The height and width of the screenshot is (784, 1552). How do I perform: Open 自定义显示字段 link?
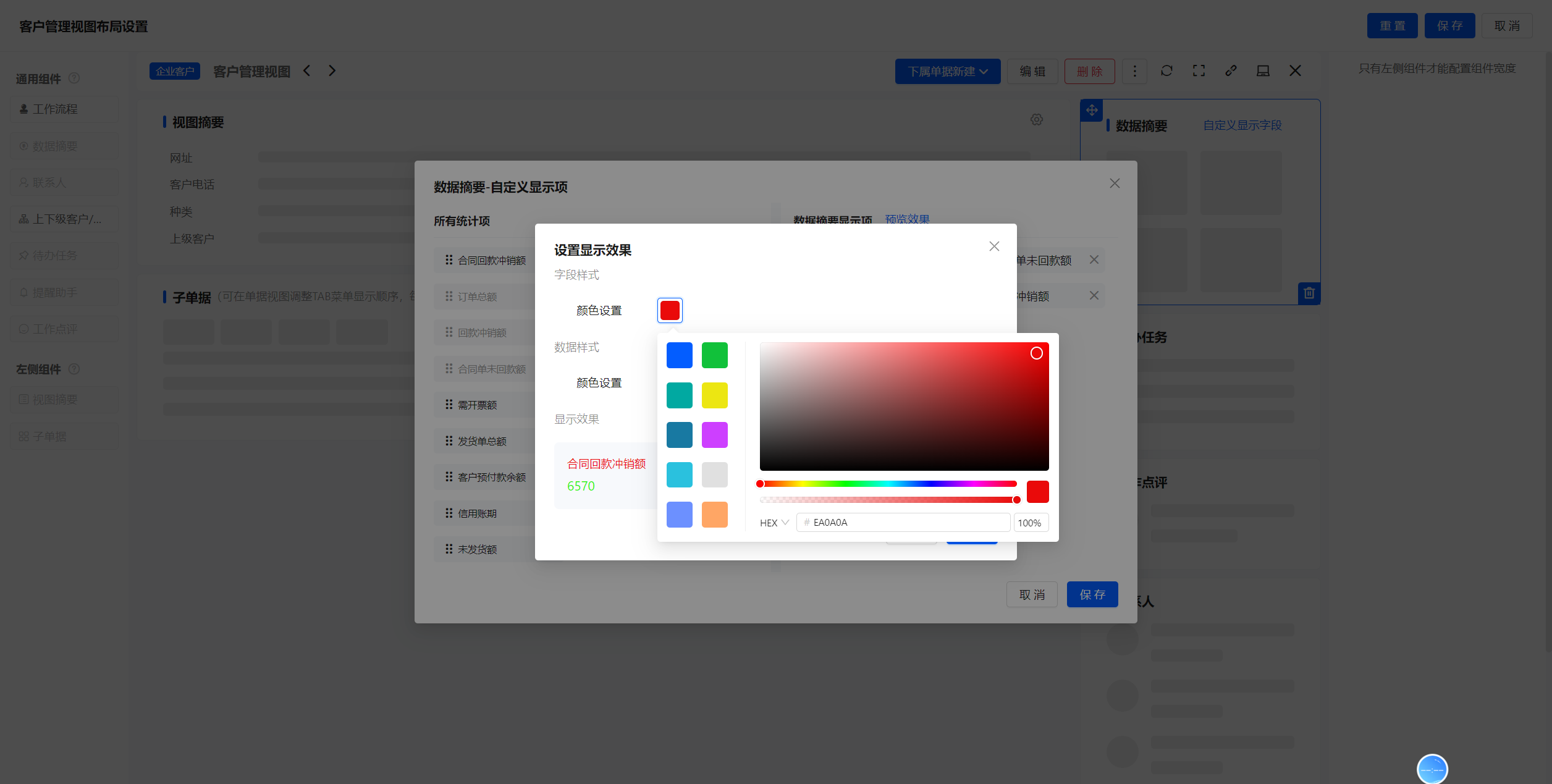1242,125
